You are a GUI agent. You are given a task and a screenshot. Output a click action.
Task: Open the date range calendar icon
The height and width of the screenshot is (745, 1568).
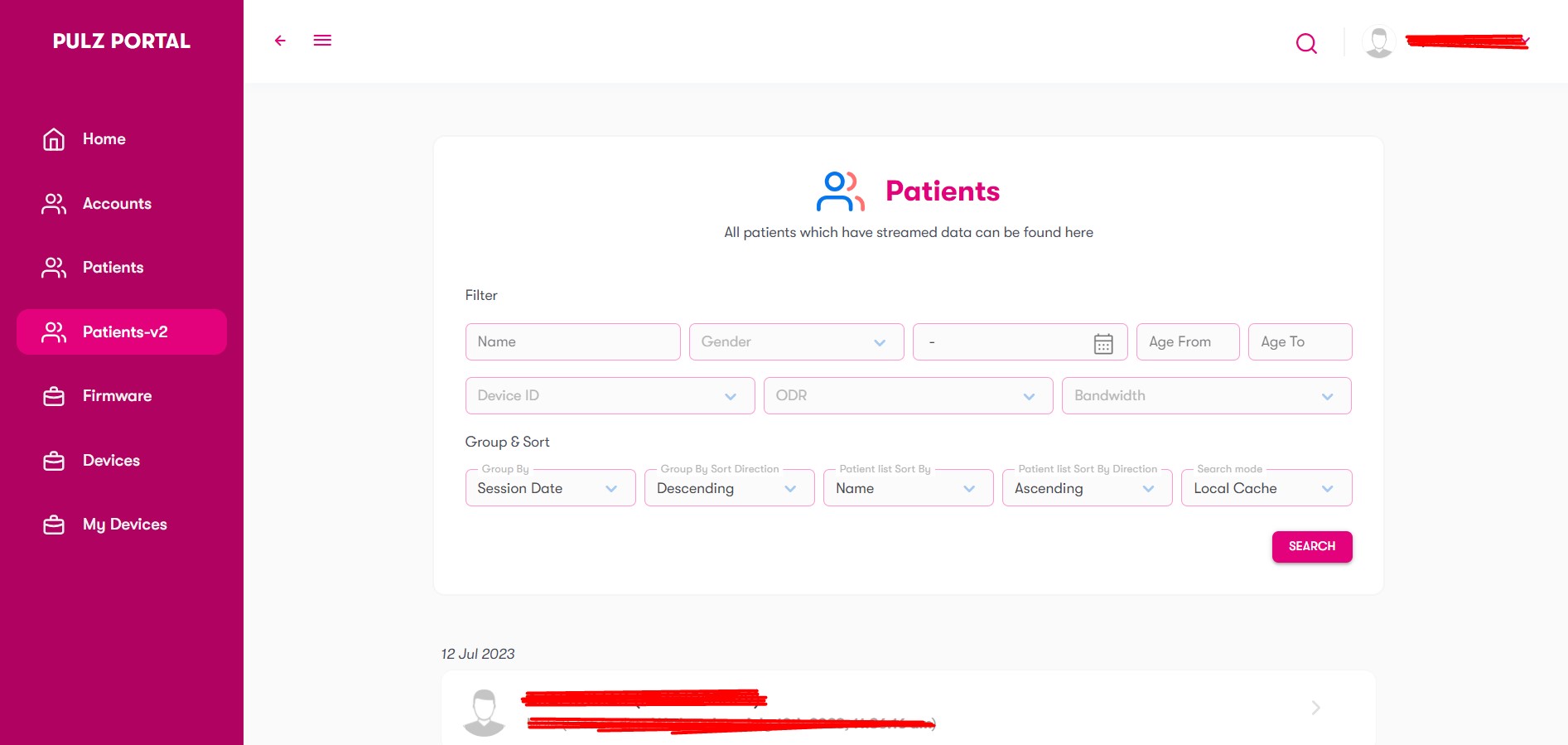click(1103, 343)
